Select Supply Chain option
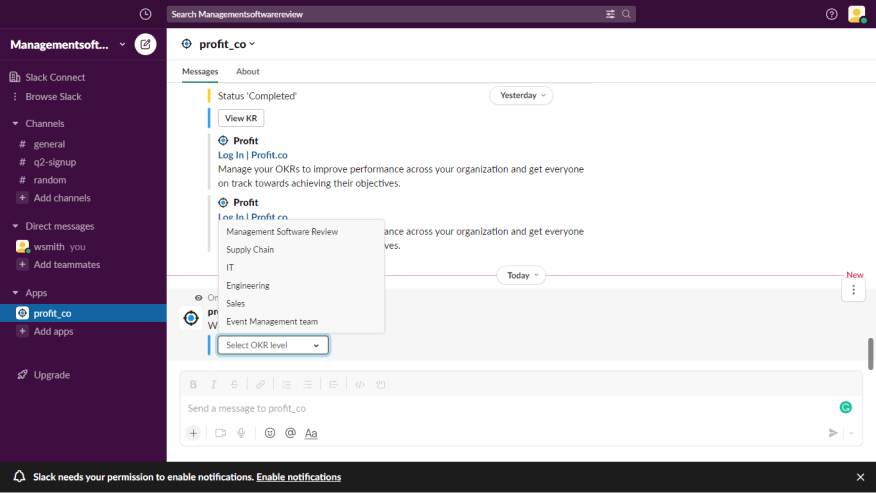This screenshot has height=493, width=876. 301,250
